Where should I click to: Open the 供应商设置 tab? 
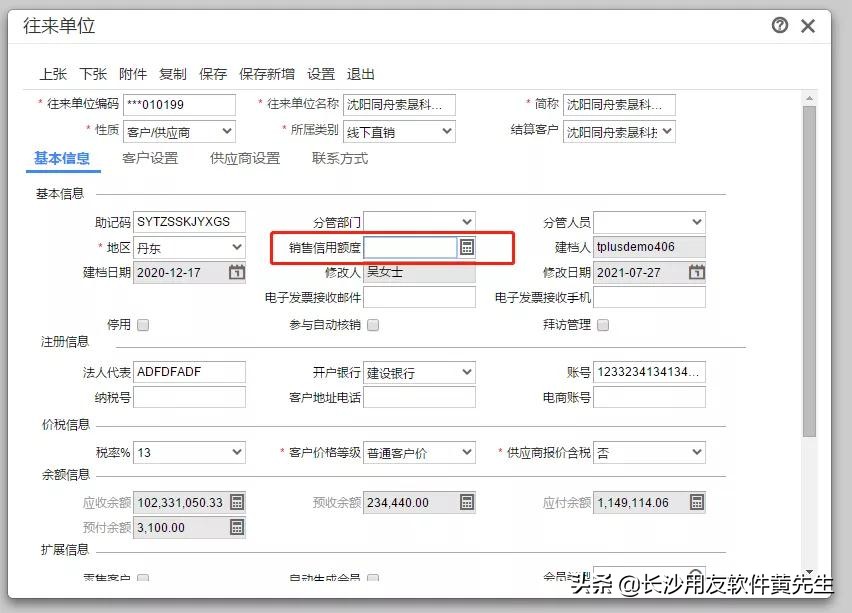(x=245, y=158)
